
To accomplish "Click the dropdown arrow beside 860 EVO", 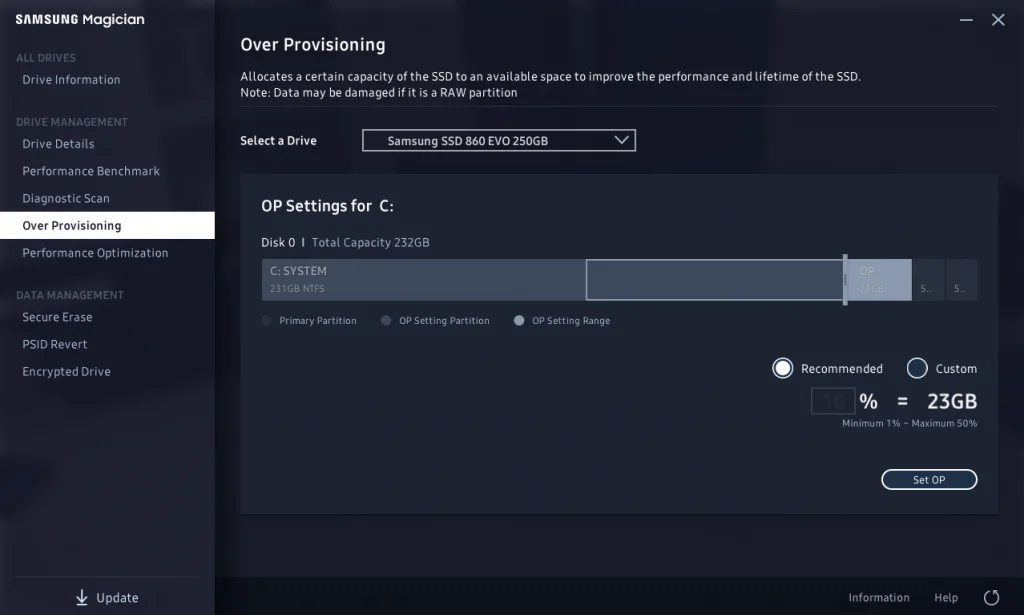I will [621, 141].
